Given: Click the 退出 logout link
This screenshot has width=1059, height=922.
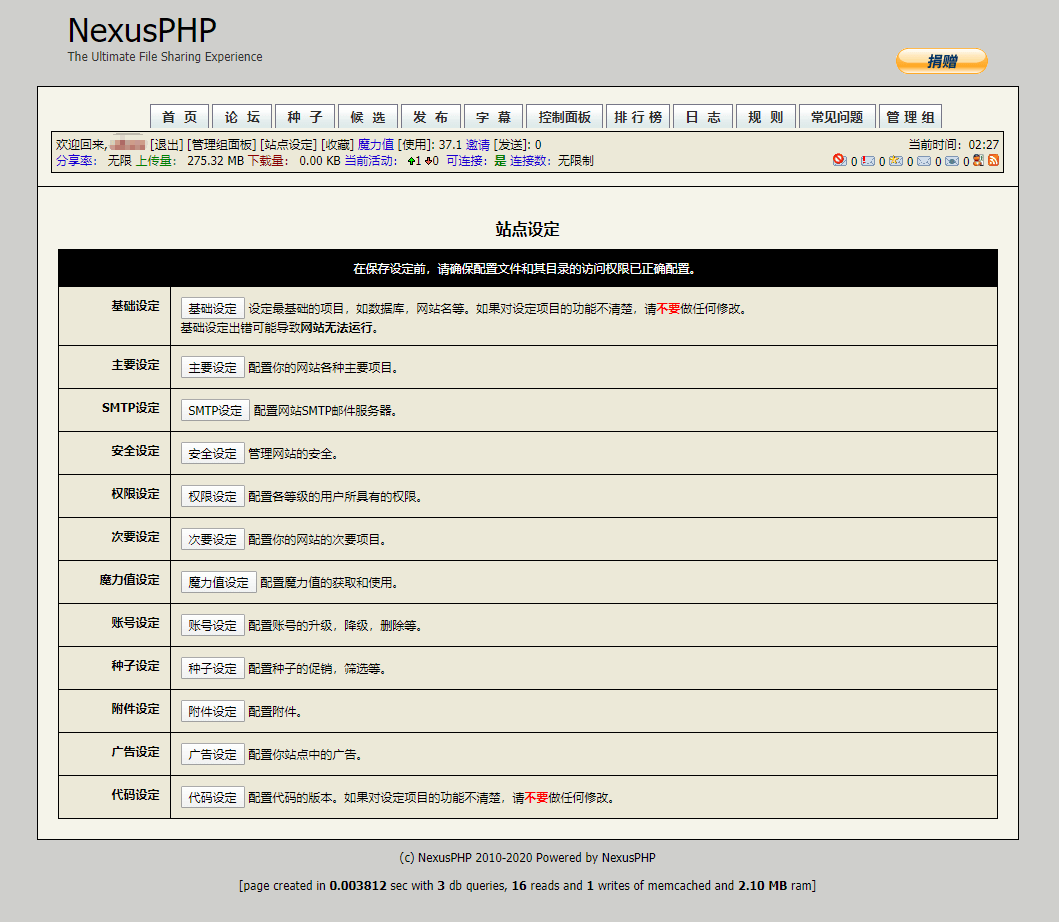Looking at the screenshot, I should pyautogui.click(x=166, y=145).
